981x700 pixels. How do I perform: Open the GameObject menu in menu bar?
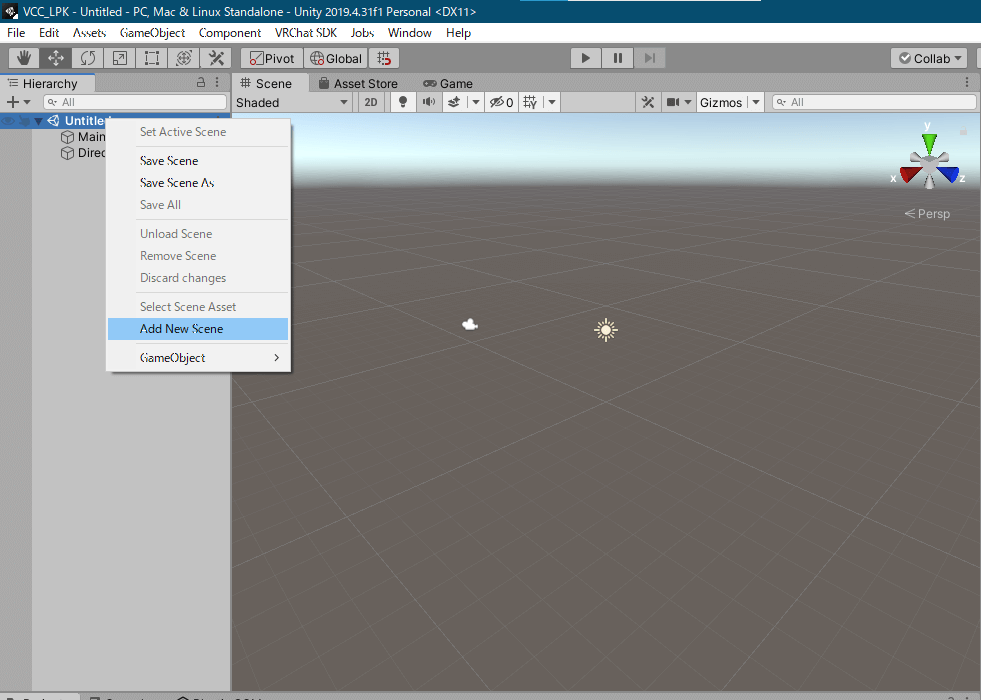(x=153, y=33)
